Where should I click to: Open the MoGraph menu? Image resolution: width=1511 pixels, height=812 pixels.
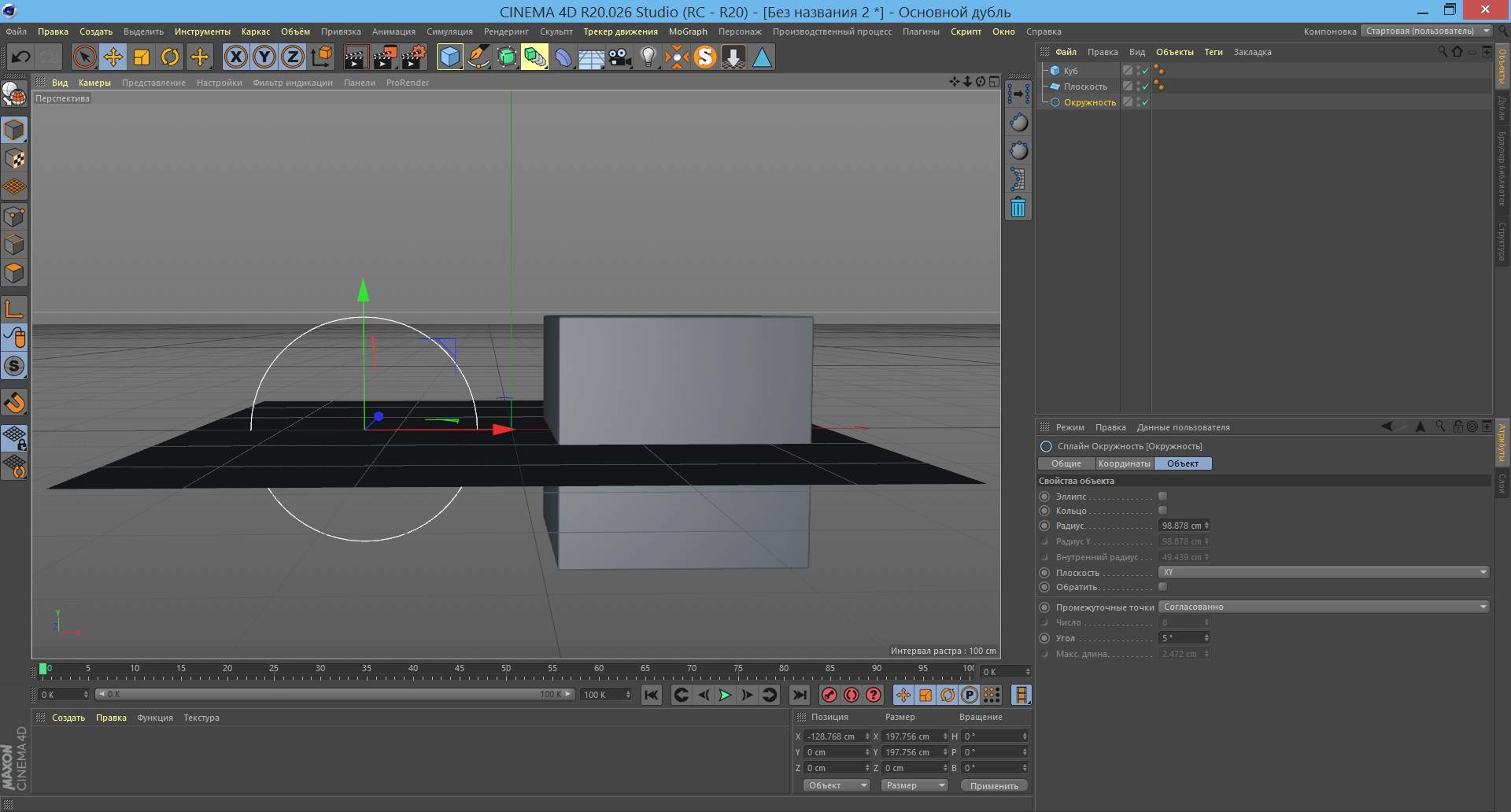tap(688, 31)
